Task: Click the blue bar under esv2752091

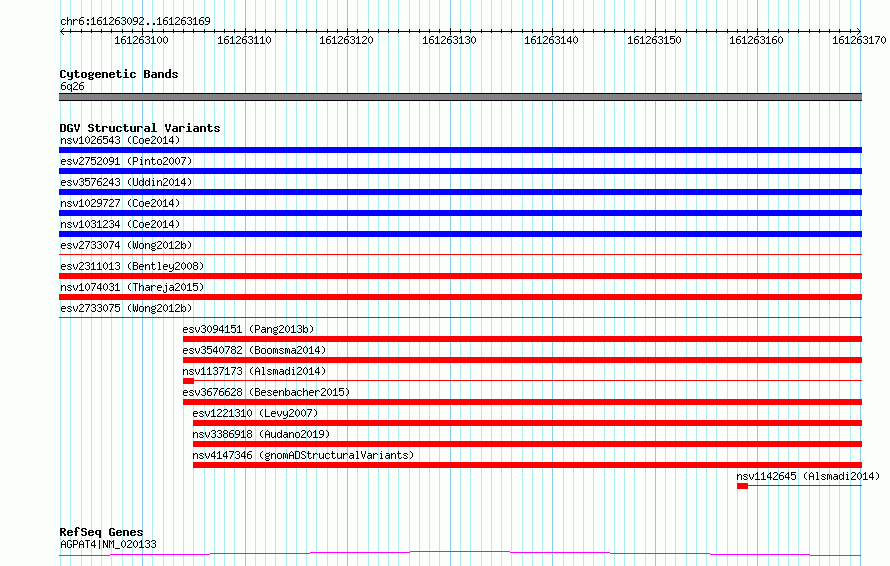Action: [460, 171]
